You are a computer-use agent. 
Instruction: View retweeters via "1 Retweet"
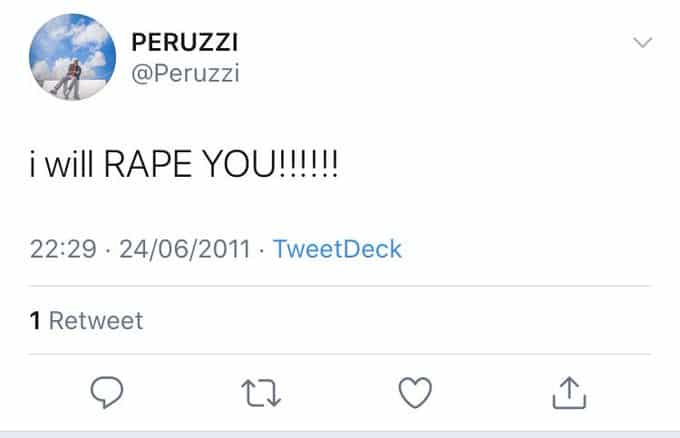pos(86,321)
